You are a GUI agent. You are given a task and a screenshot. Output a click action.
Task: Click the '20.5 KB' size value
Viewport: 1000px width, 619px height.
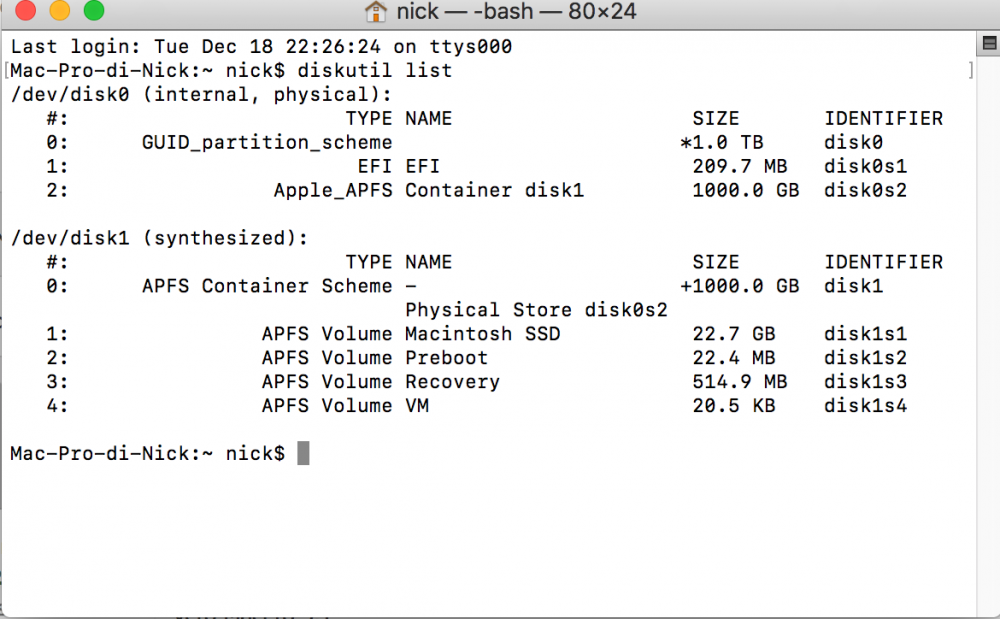pyautogui.click(x=734, y=405)
